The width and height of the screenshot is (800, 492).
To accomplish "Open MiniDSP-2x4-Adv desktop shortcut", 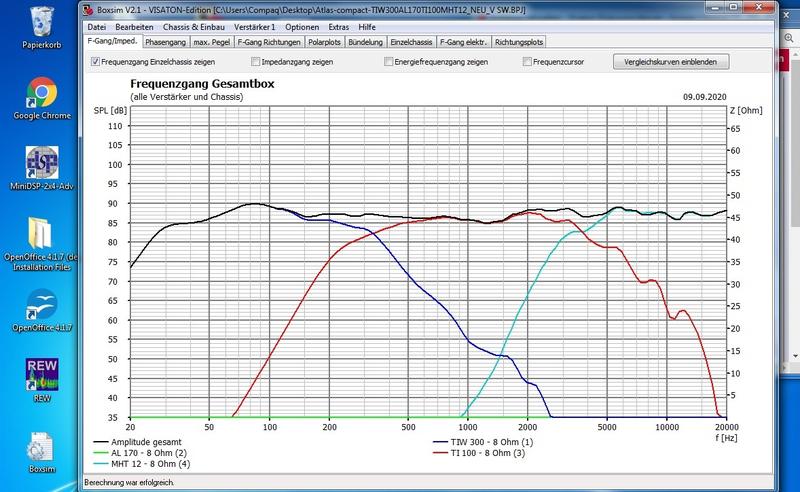I will [41, 166].
